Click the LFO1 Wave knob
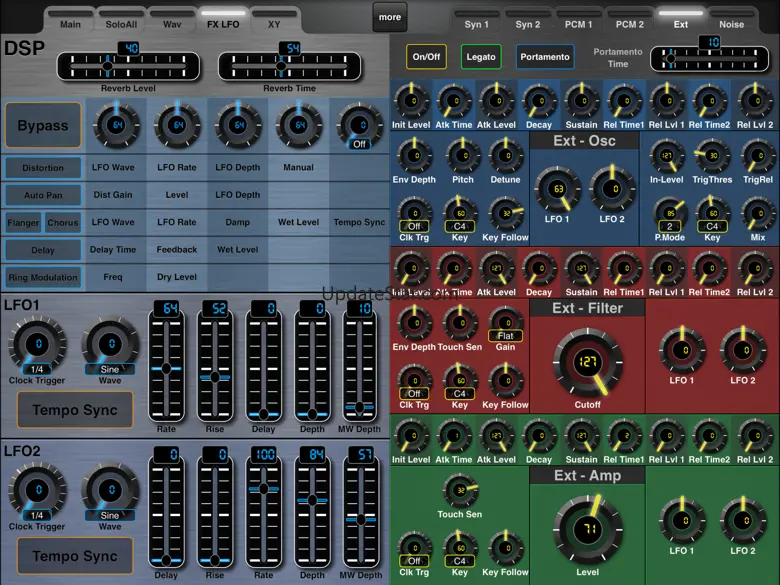Image resolution: width=780 pixels, height=585 pixels. [x=110, y=344]
